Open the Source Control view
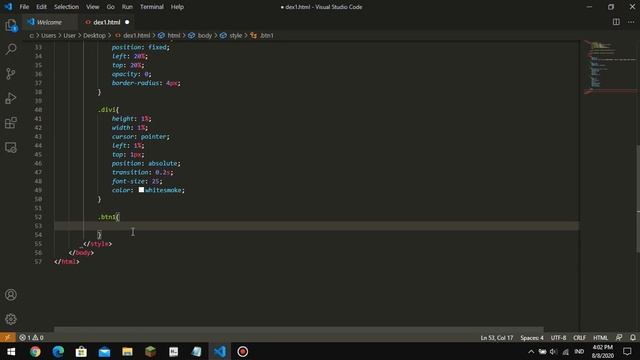 coord(11,74)
